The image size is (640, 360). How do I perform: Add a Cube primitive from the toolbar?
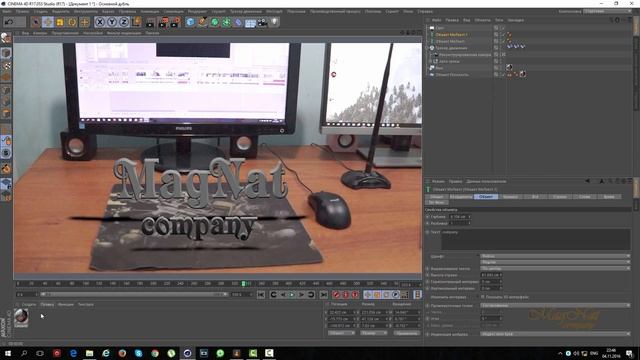pos(190,22)
